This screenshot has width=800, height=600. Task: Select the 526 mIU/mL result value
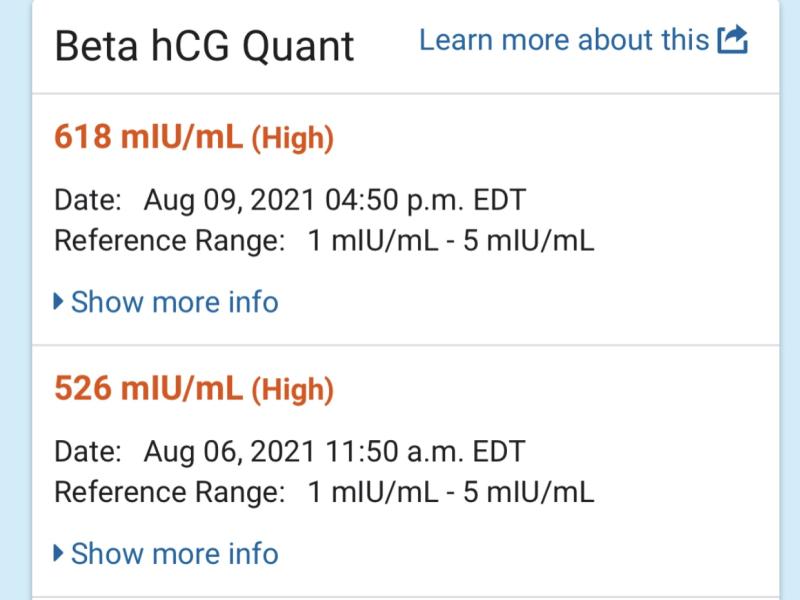click(148, 389)
